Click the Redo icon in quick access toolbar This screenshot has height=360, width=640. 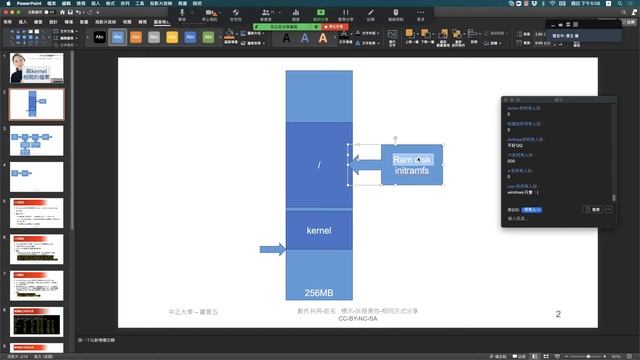pyautogui.click(x=90, y=12)
